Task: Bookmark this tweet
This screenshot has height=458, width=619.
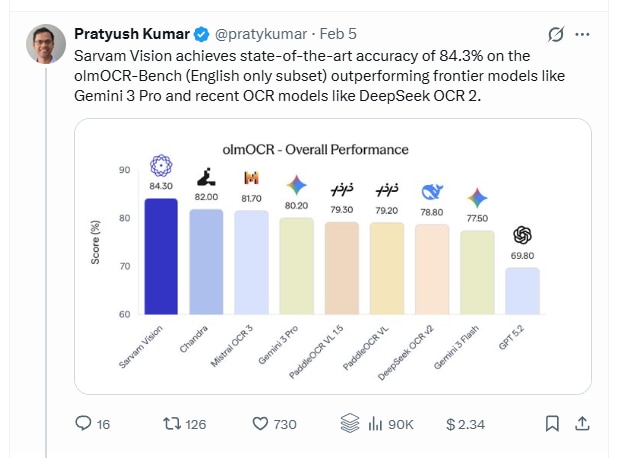Action: (x=551, y=424)
